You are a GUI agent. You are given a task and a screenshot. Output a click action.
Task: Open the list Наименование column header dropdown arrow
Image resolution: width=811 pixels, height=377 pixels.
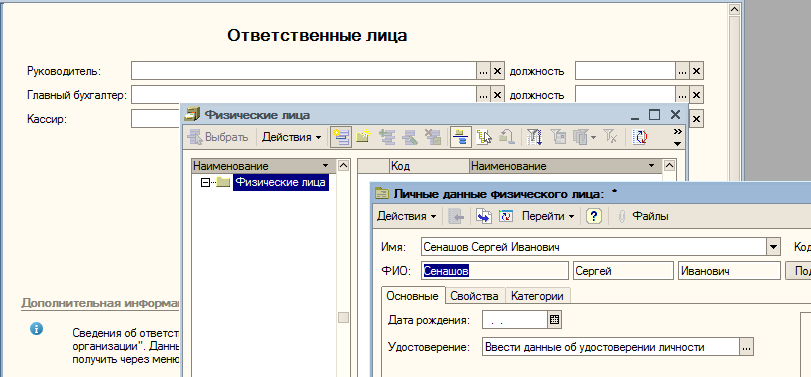click(651, 166)
